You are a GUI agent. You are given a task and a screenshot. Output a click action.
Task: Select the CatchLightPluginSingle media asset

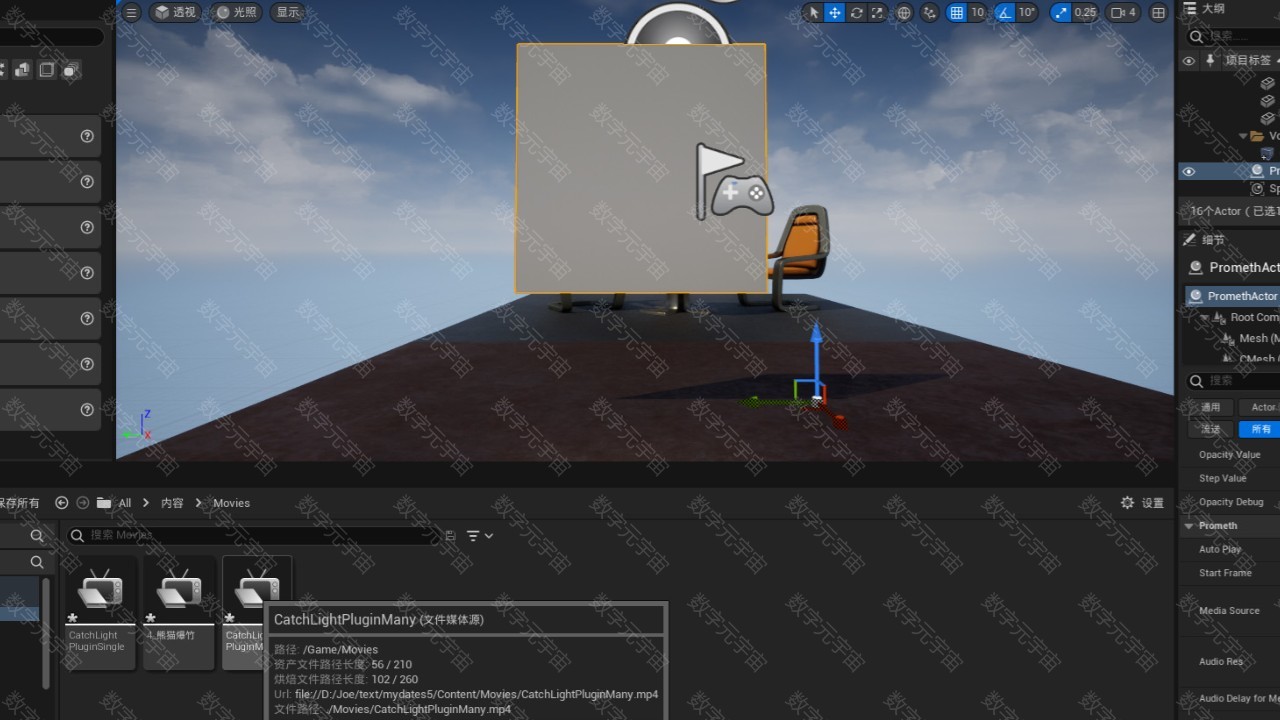[x=100, y=612]
